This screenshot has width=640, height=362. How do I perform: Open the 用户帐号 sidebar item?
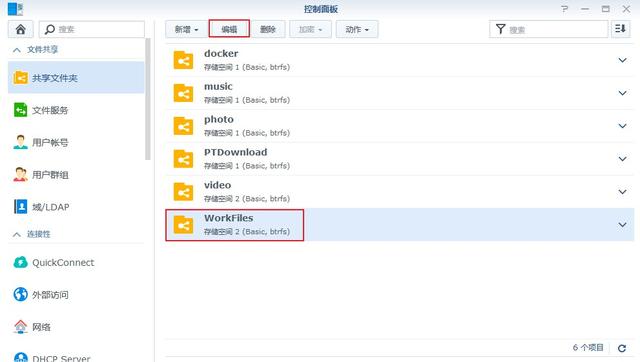click(76, 142)
